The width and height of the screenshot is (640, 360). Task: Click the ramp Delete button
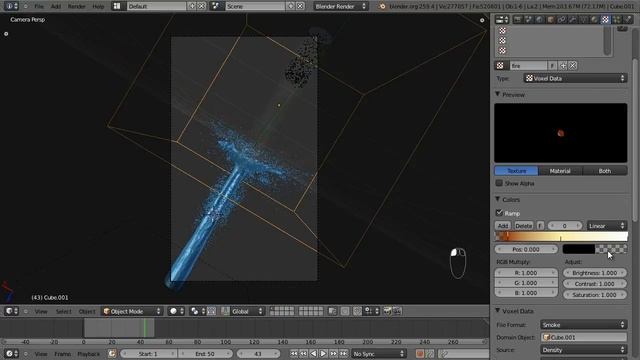(x=523, y=226)
